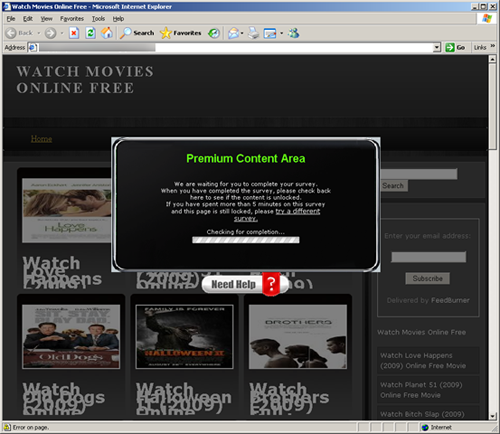Click the vertical scrollbar thumb
Image resolution: width=500 pixels, height=434 pixels.
click(x=493, y=107)
